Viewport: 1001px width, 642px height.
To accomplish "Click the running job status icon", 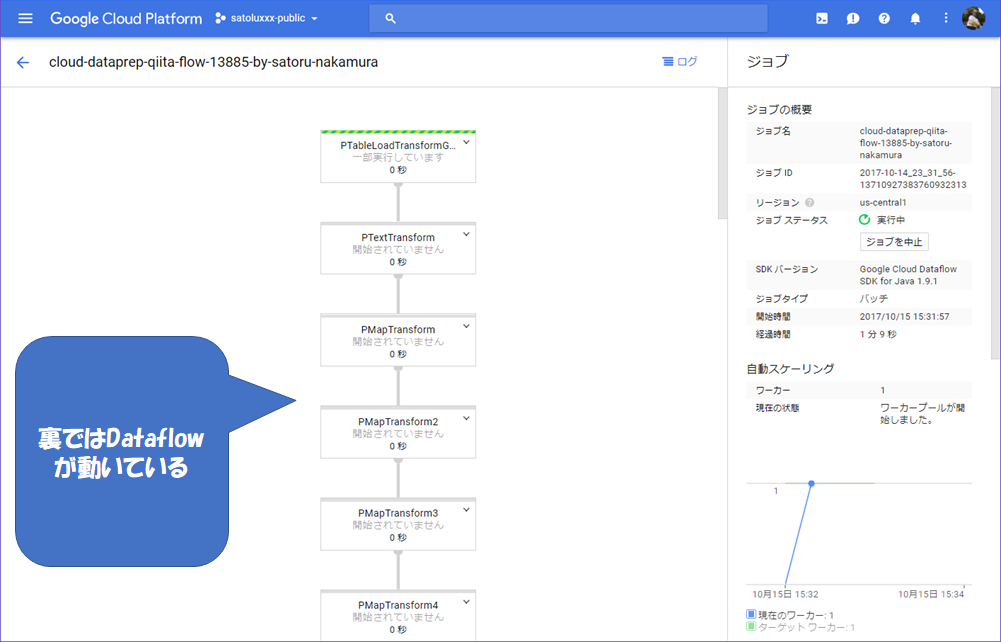I will [864, 220].
